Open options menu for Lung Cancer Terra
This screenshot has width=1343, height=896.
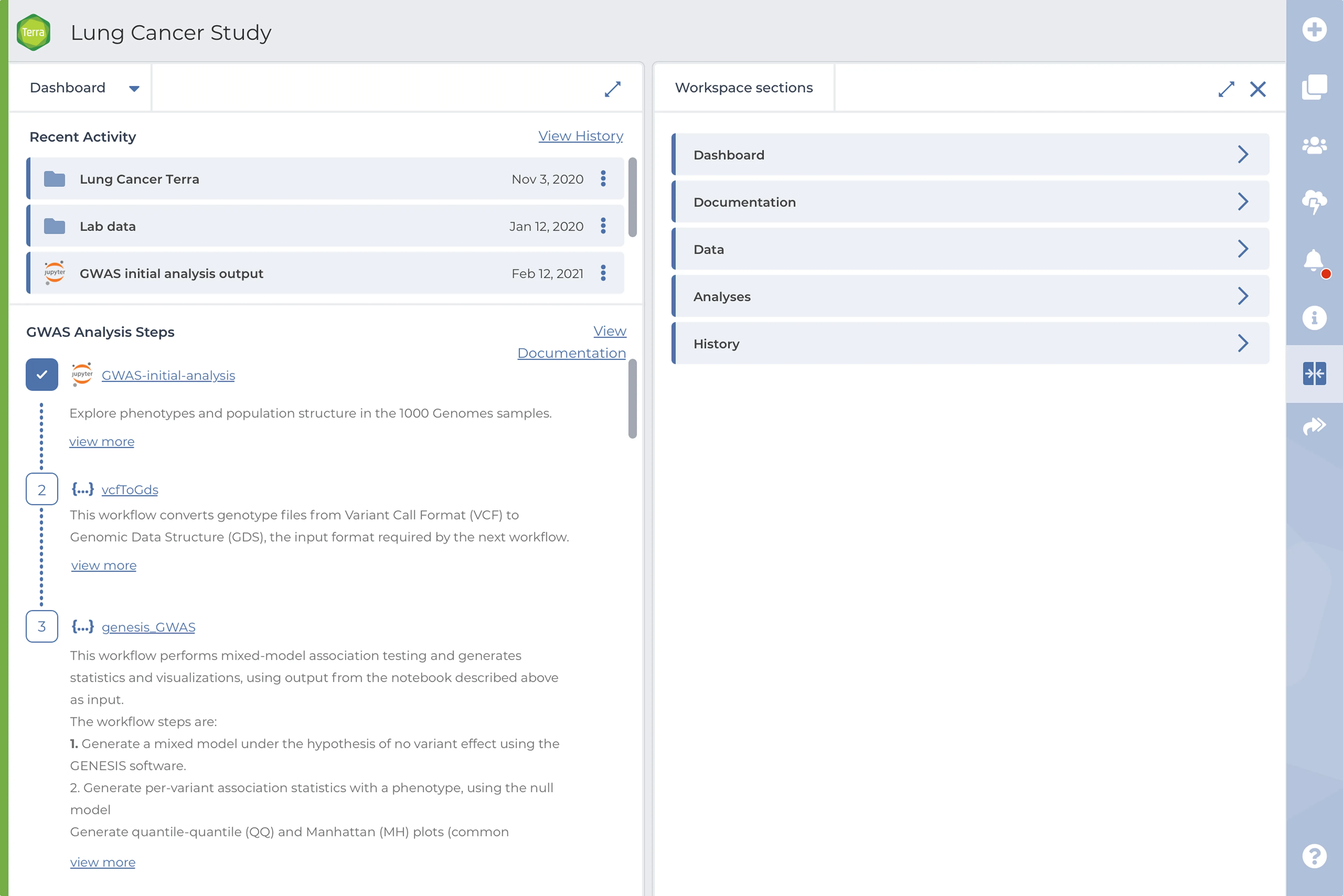603,179
